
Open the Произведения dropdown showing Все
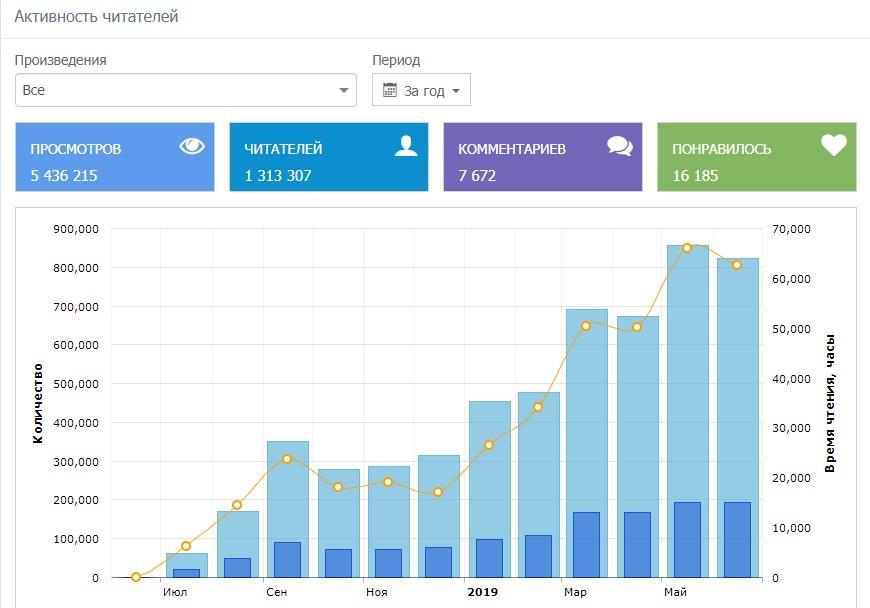point(185,90)
